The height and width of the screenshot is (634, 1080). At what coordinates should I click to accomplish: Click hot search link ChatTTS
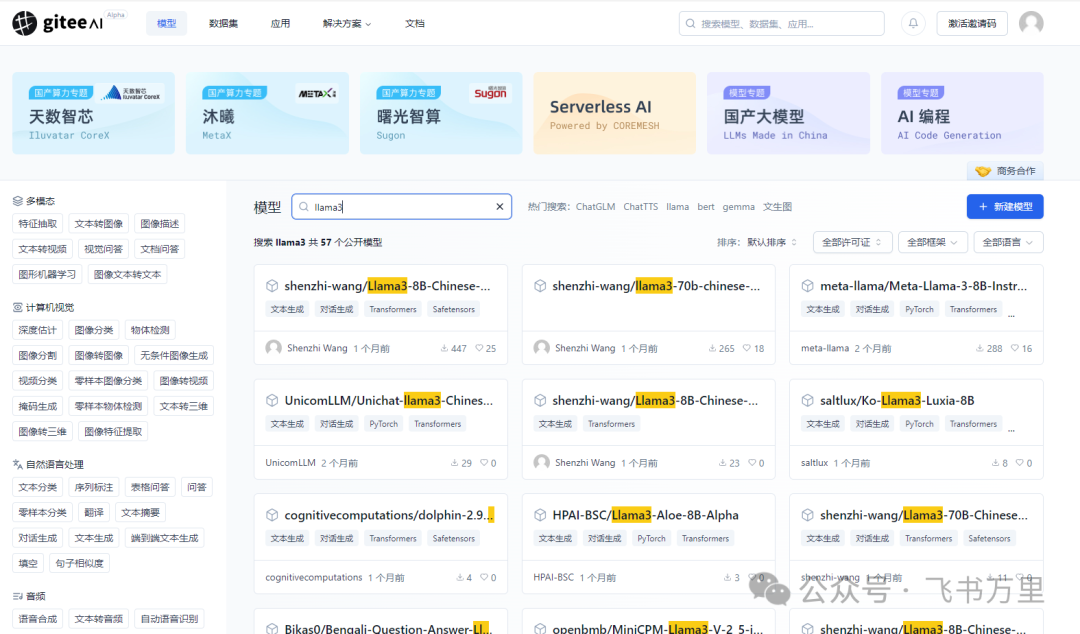pyautogui.click(x=641, y=207)
